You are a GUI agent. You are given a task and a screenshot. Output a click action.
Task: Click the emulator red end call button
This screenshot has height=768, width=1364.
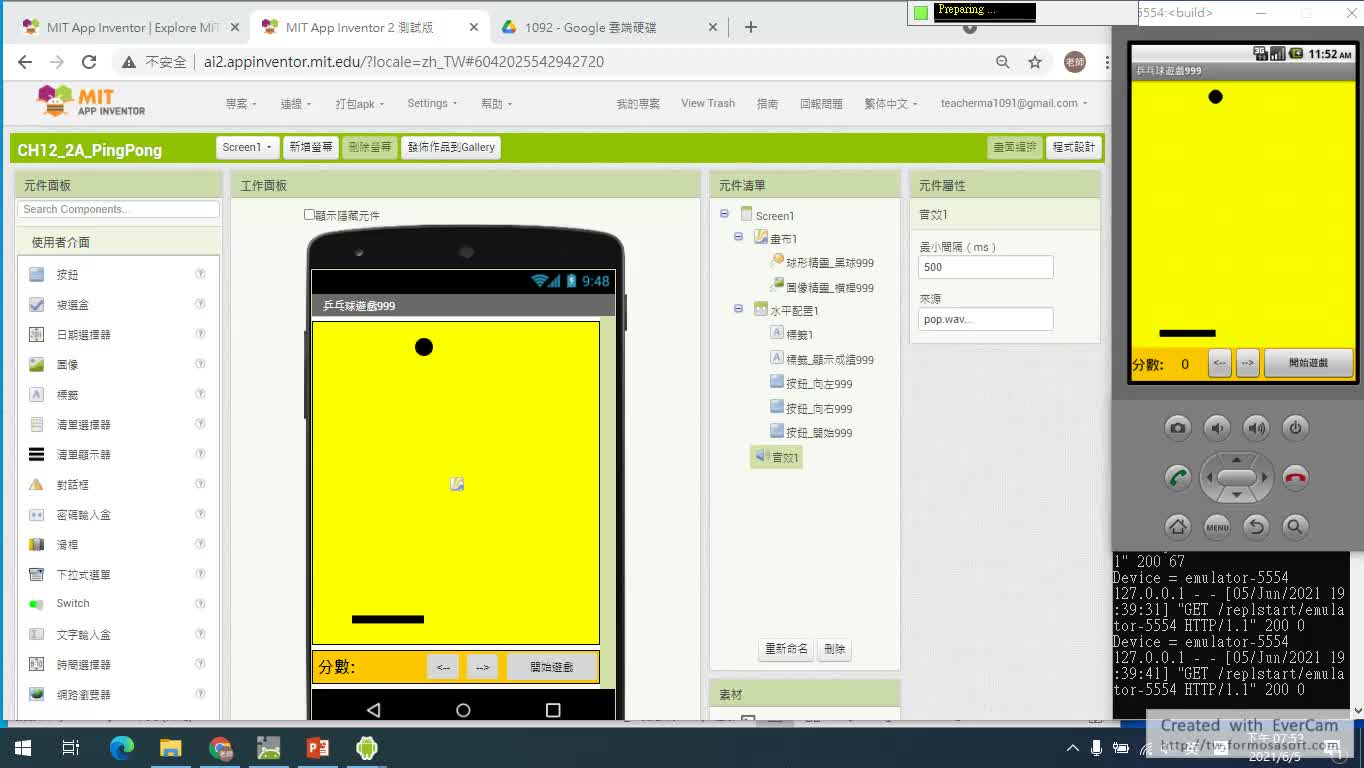pyautogui.click(x=1295, y=477)
